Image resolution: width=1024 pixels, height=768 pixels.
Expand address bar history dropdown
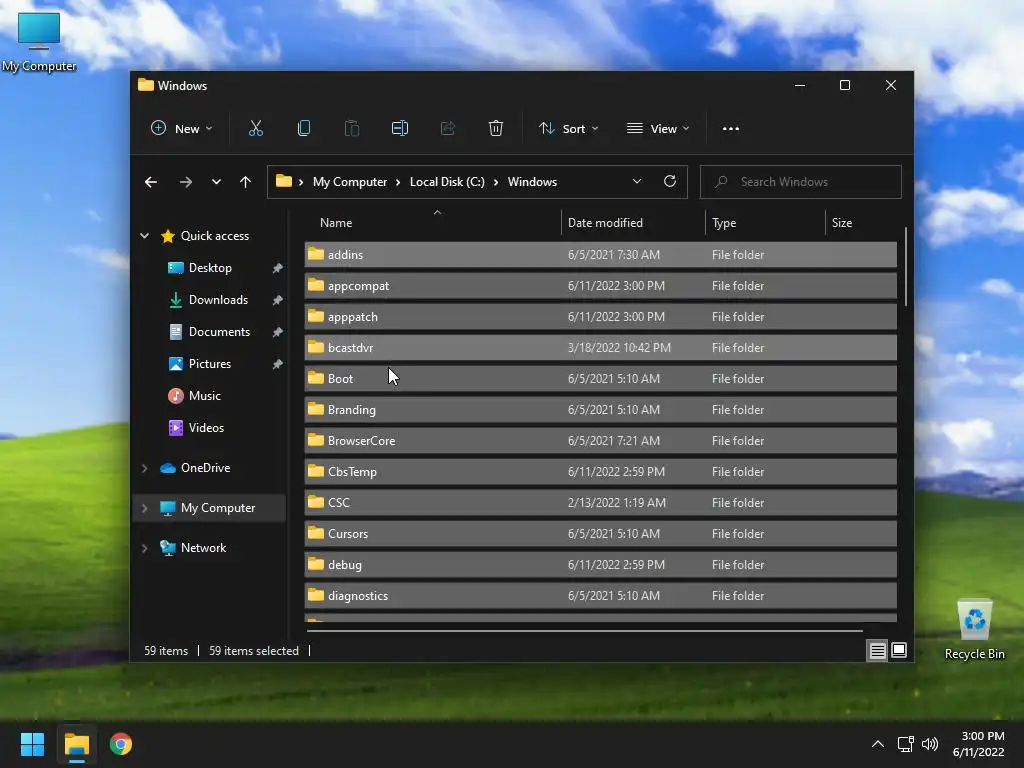point(637,182)
